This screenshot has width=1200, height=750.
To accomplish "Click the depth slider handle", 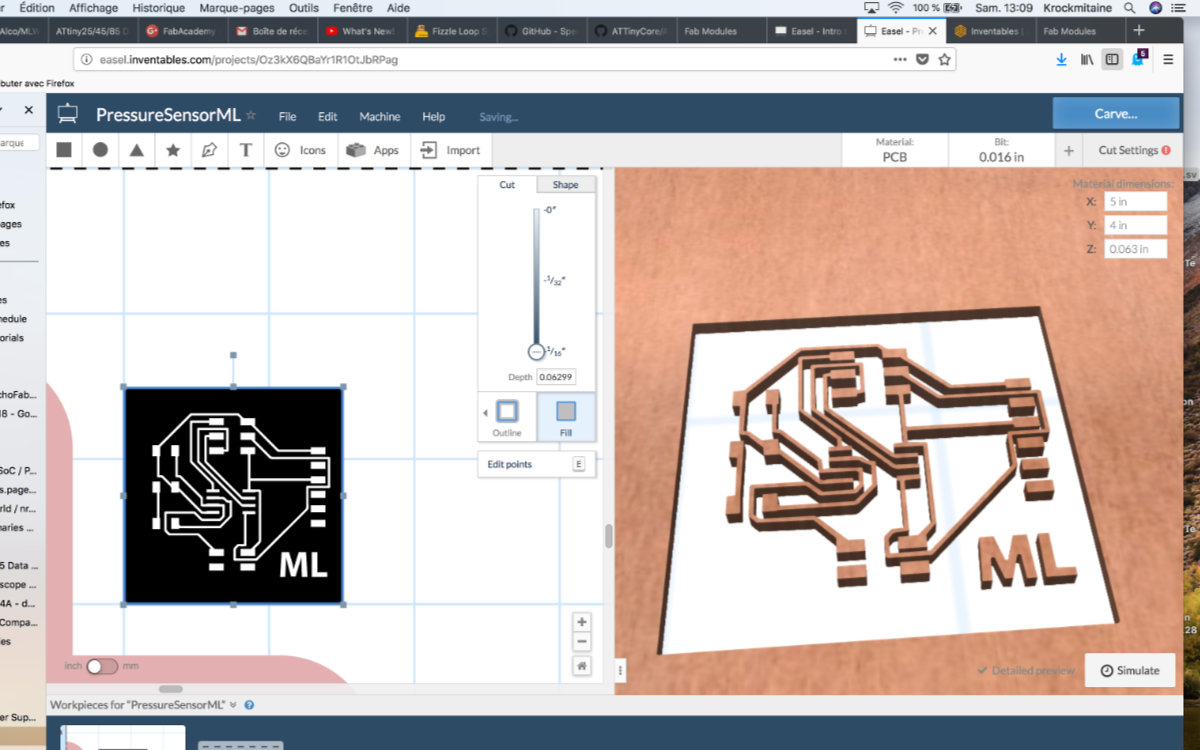I will click(536, 352).
